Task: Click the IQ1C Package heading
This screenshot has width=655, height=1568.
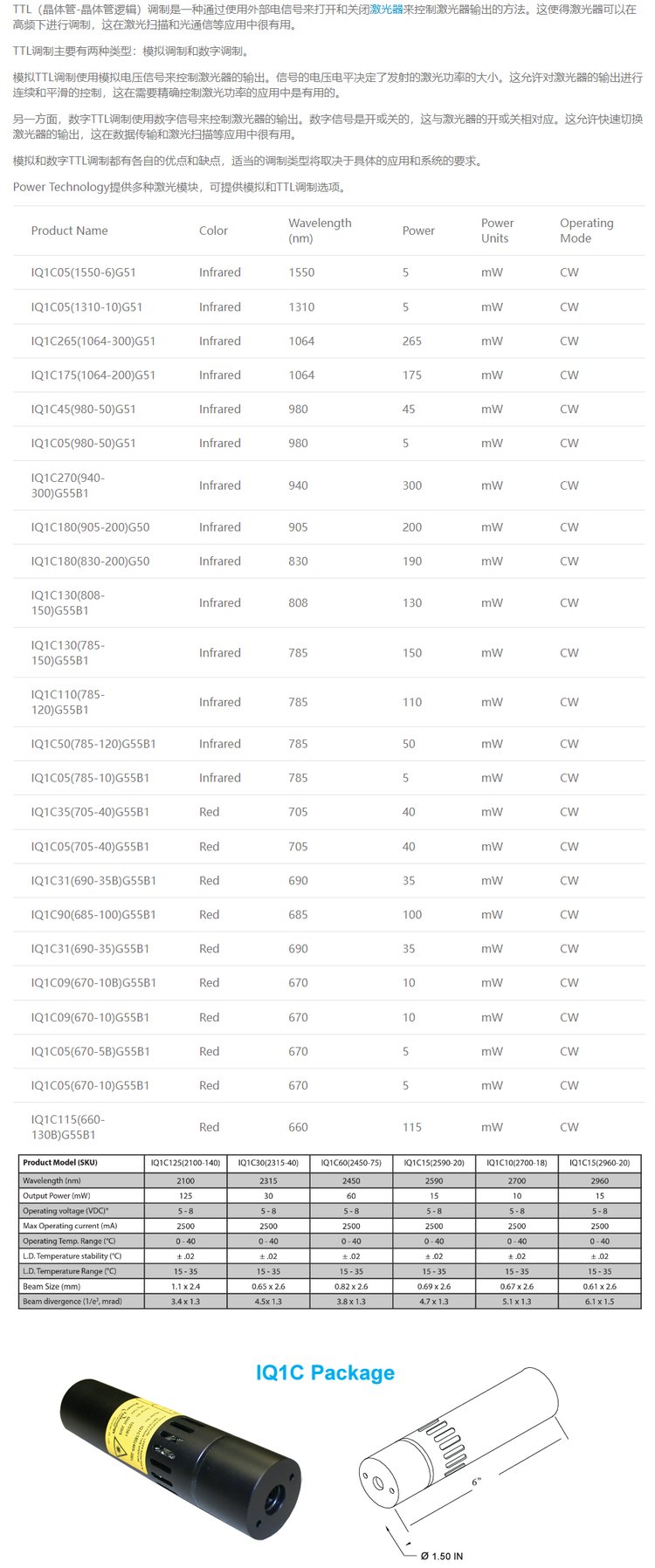Action: pyautogui.click(x=325, y=1373)
